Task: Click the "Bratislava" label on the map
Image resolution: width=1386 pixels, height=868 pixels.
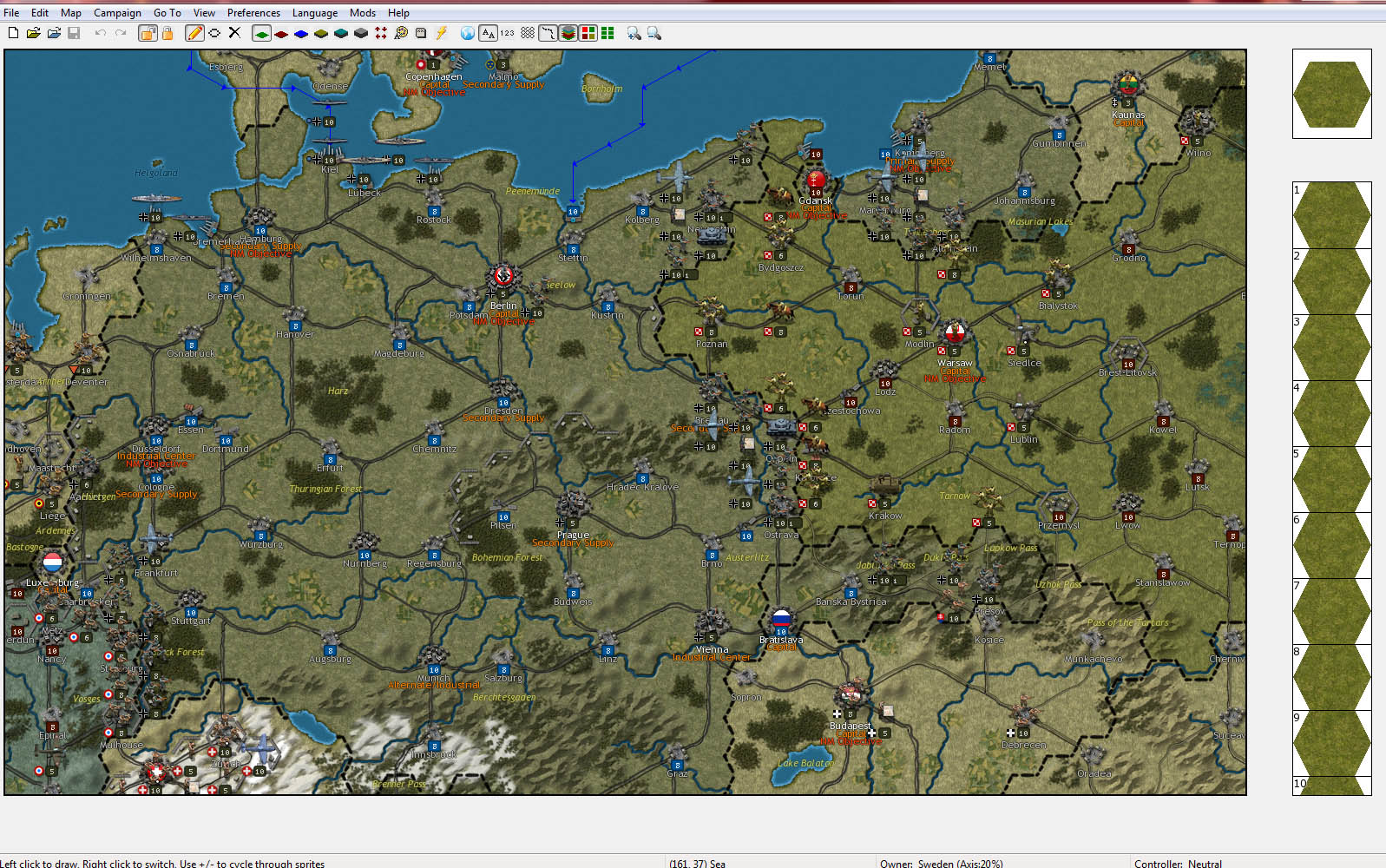Action: pyautogui.click(x=781, y=640)
